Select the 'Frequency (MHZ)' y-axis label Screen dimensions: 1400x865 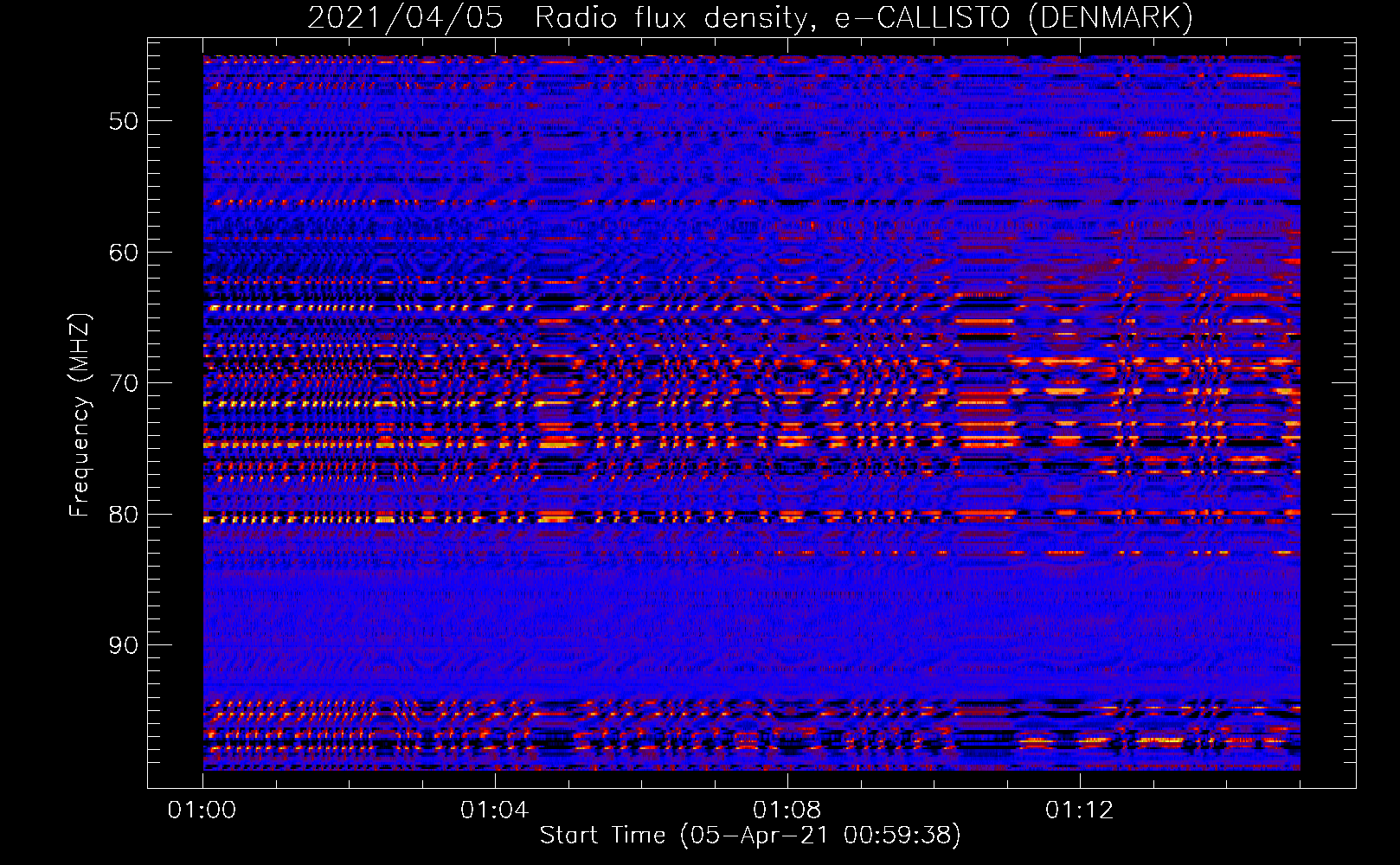pyautogui.click(x=80, y=415)
